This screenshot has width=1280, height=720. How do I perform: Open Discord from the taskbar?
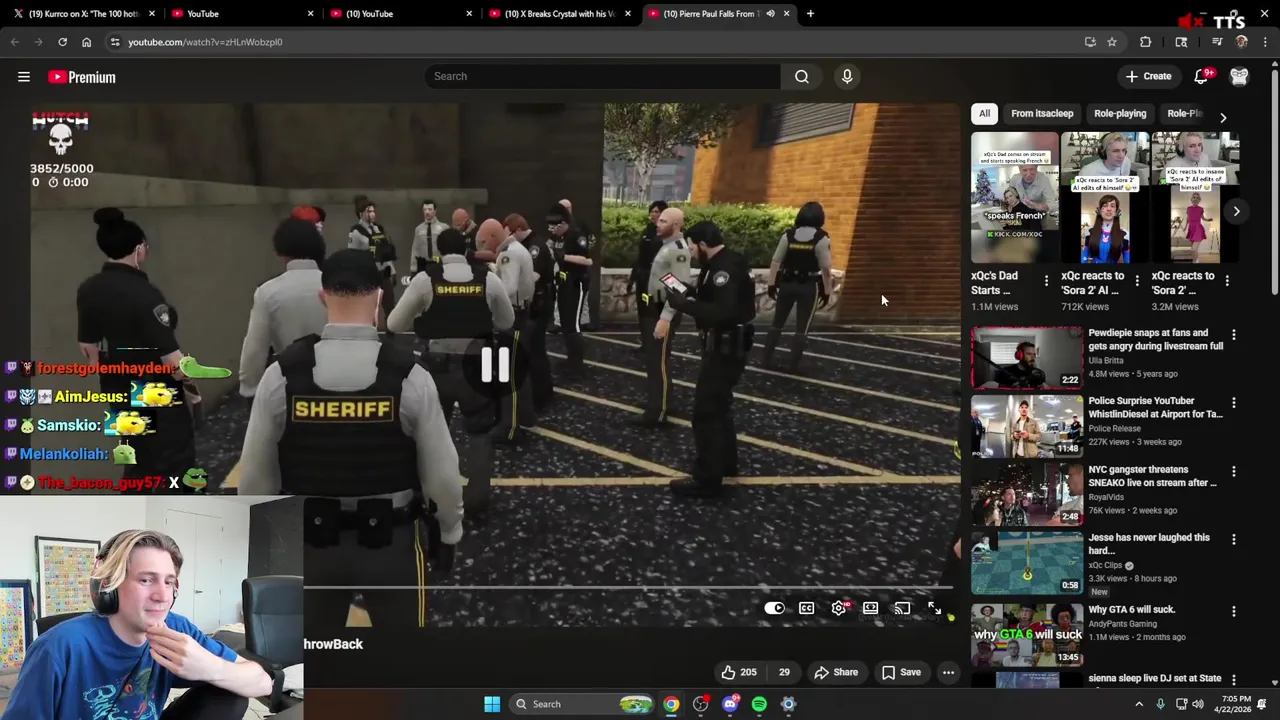click(x=730, y=704)
